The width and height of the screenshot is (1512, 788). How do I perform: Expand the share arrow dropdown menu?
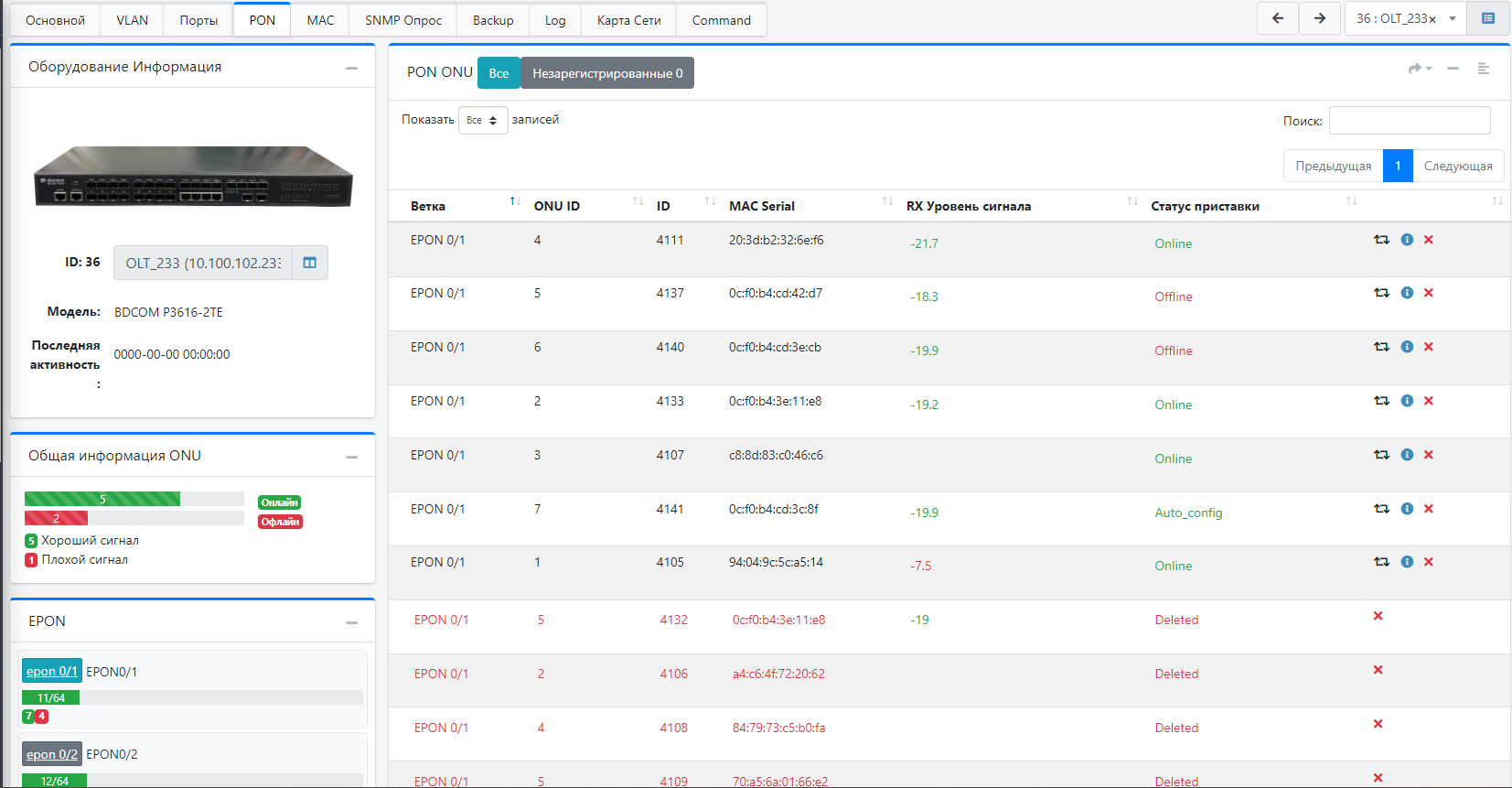[x=1420, y=69]
